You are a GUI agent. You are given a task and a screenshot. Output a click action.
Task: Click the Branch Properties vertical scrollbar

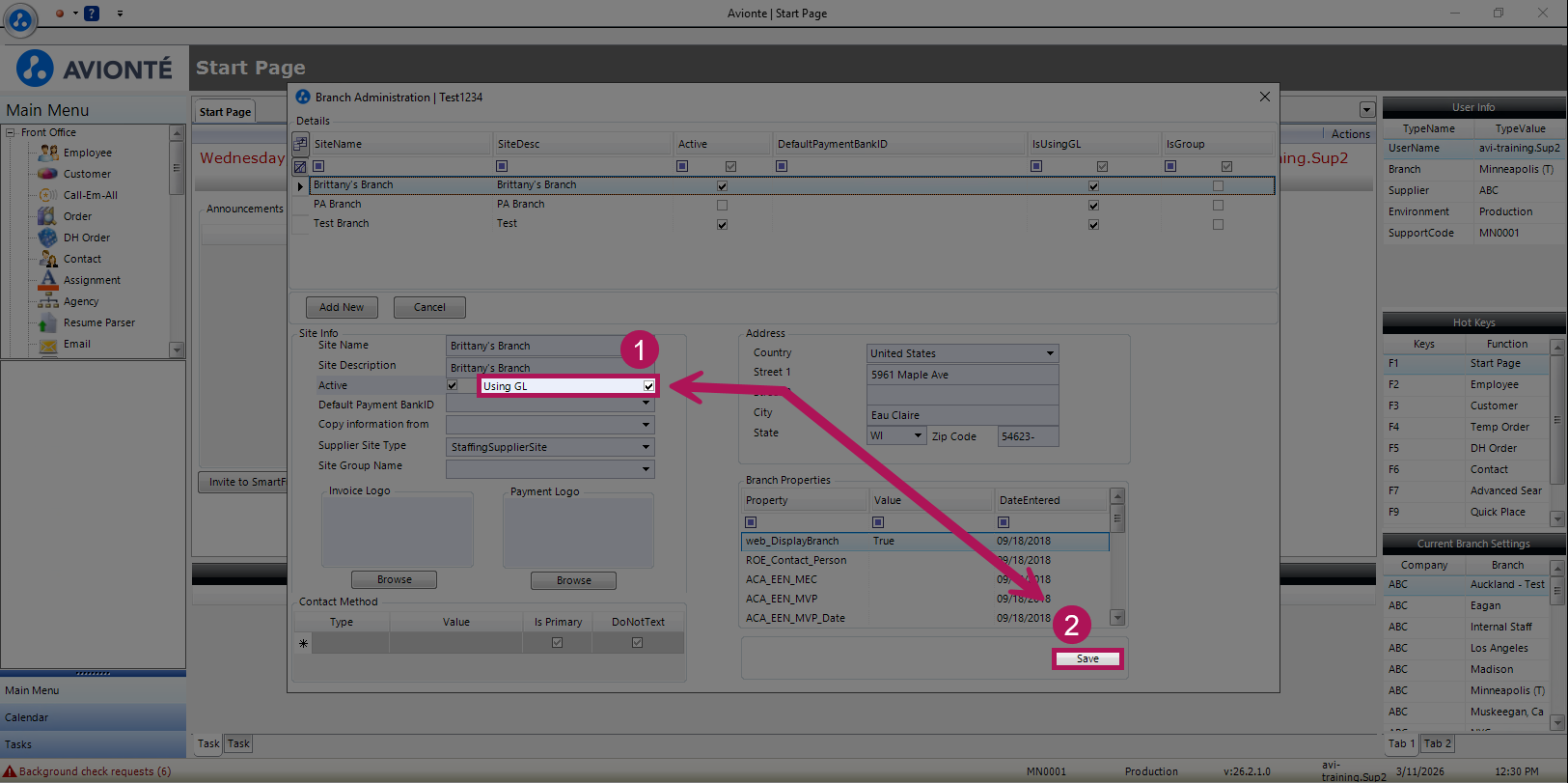[1117, 557]
